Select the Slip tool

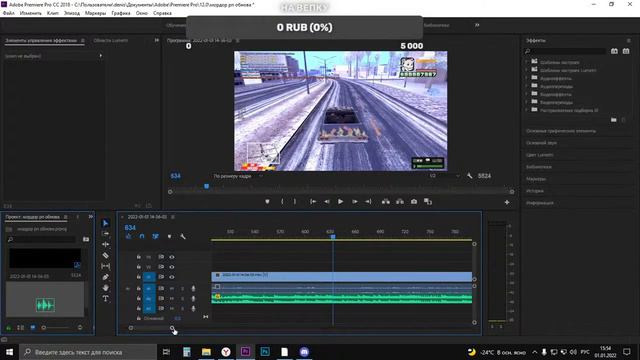(x=105, y=266)
